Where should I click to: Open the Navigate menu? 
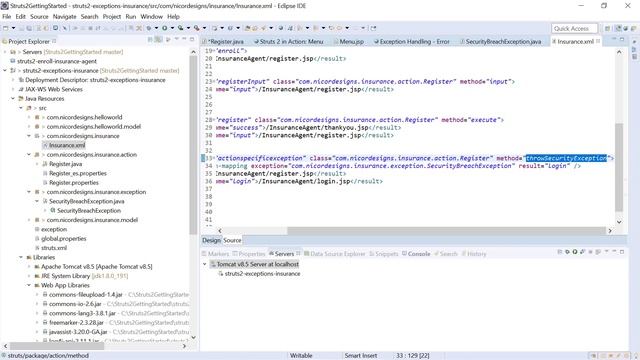point(64,17)
